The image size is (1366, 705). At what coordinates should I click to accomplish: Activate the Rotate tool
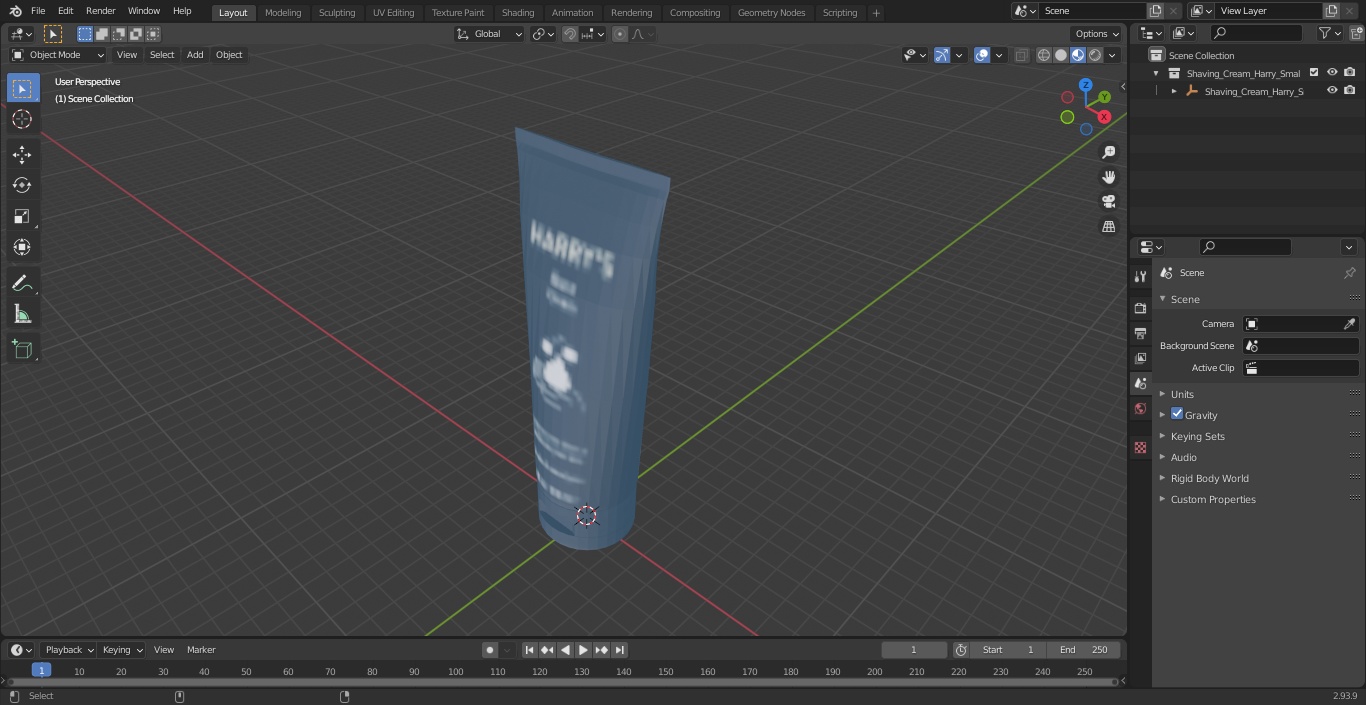[x=22, y=185]
